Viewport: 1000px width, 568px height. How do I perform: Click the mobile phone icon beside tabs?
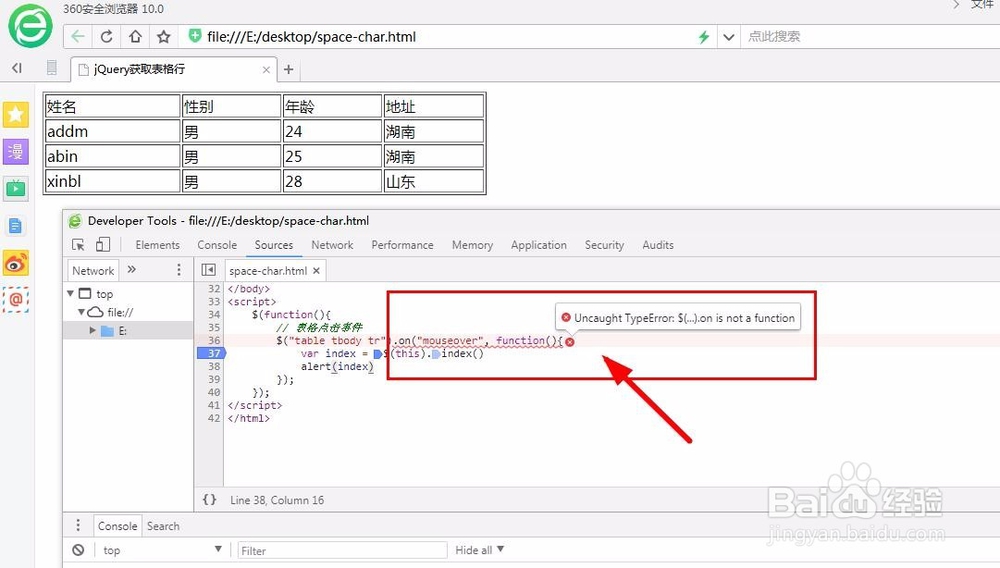point(52,68)
